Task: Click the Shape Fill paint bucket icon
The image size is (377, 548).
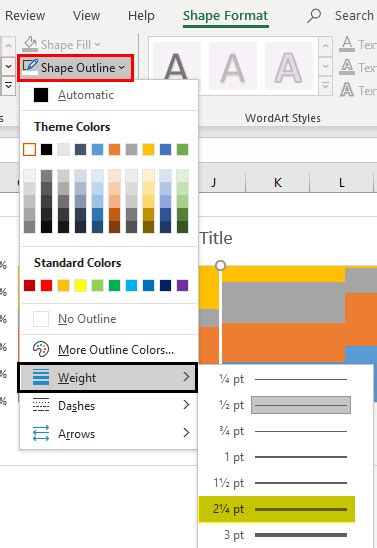Action: pyautogui.click(x=30, y=44)
